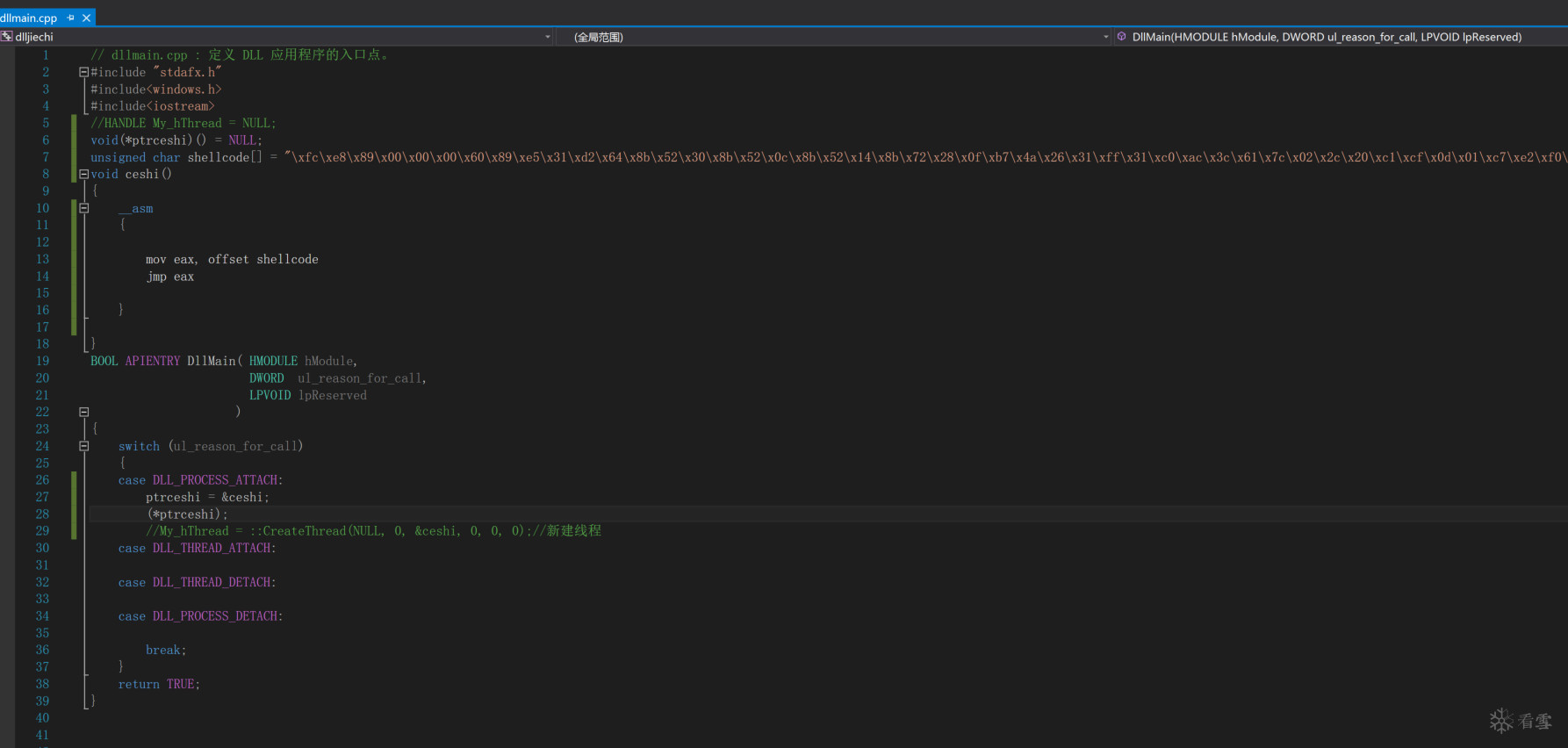1568x748 pixels.
Task: Collapse the __asm block at line 10
Action: coord(84,209)
